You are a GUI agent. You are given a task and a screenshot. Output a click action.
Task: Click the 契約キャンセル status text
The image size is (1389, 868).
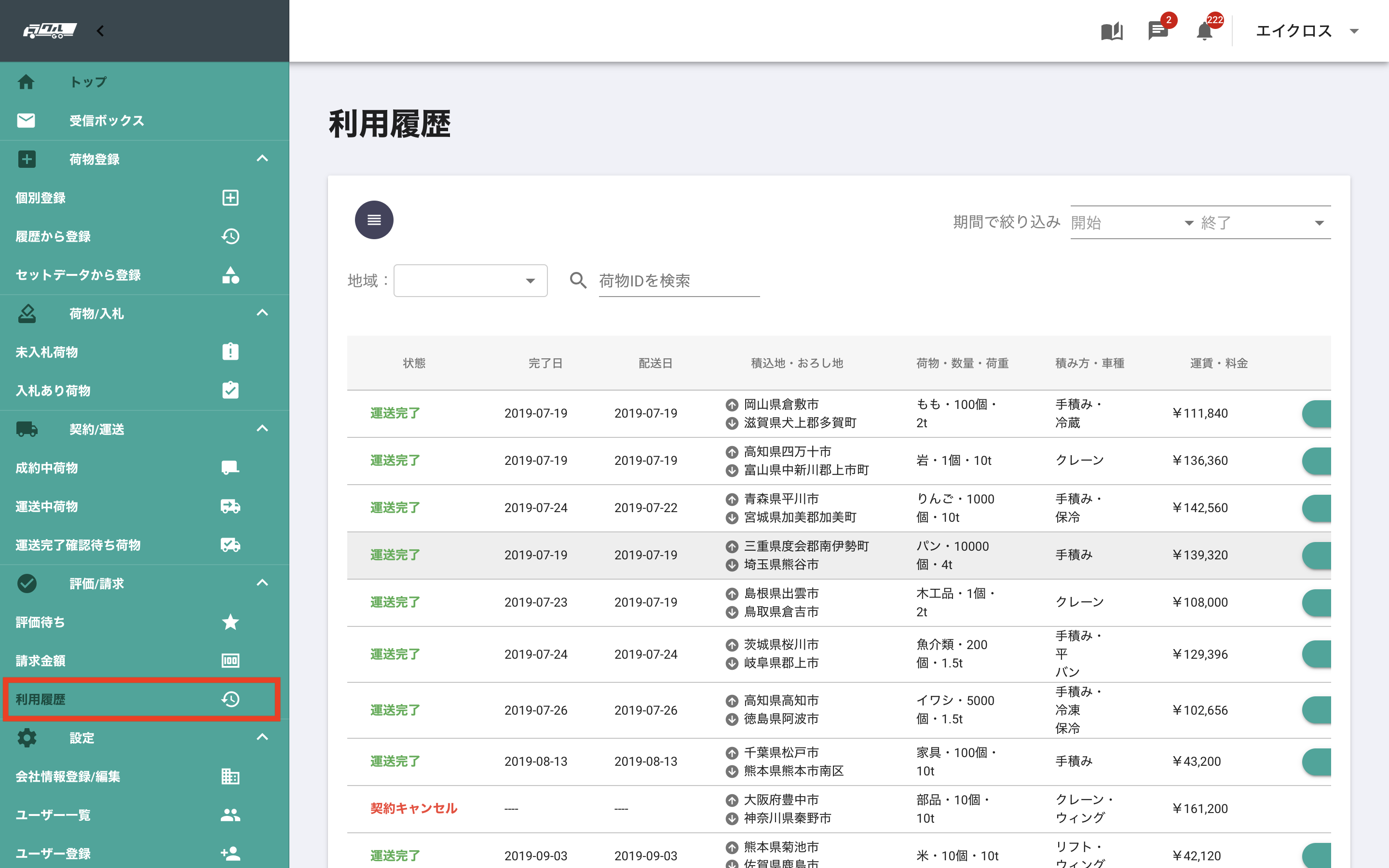click(x=413, y=808)
